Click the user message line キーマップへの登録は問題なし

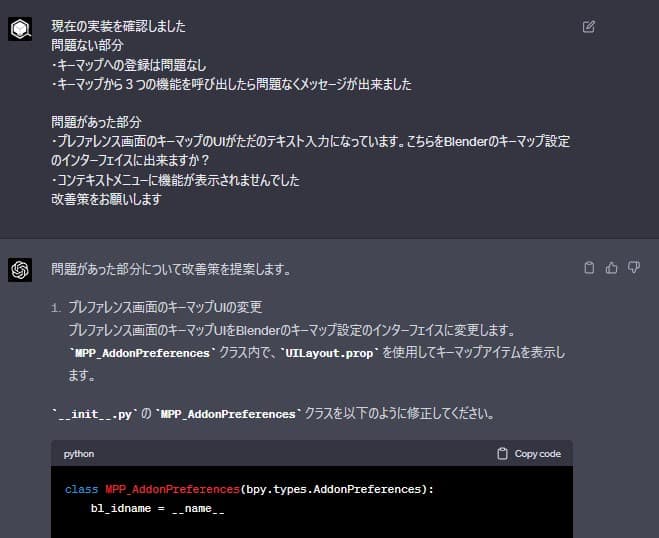[129, 65]
